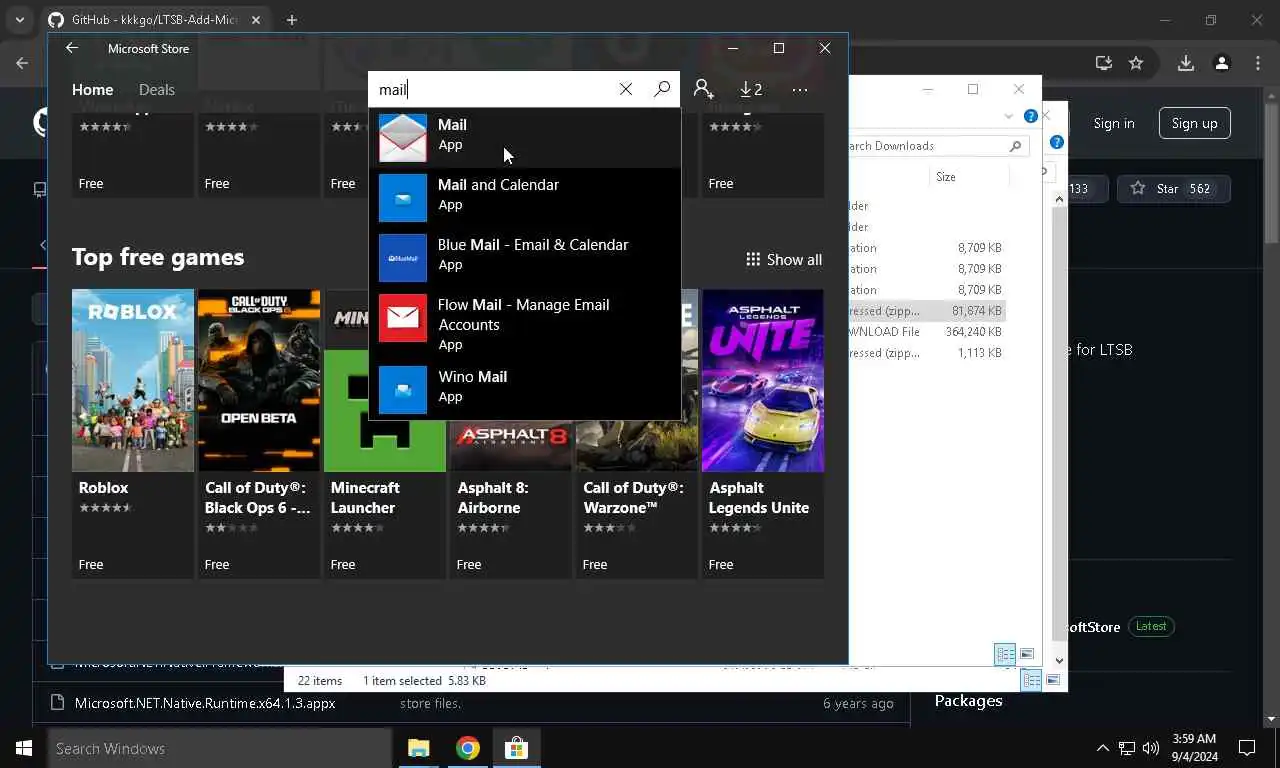Open Call of Duty: Black Ops 6 tile
Screen dimensions: 1280x768
click(x=259, y=434)
